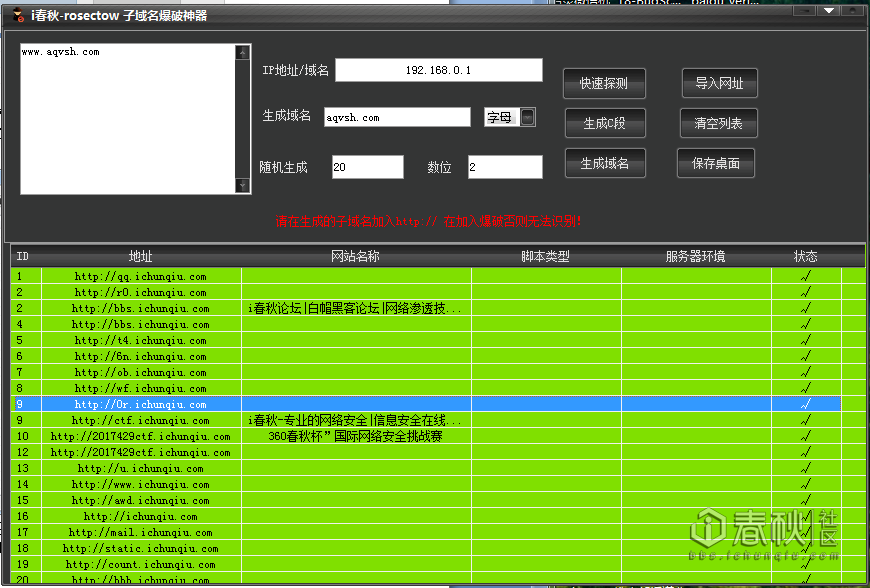Sort by the 地址 column header

point(141,256)
